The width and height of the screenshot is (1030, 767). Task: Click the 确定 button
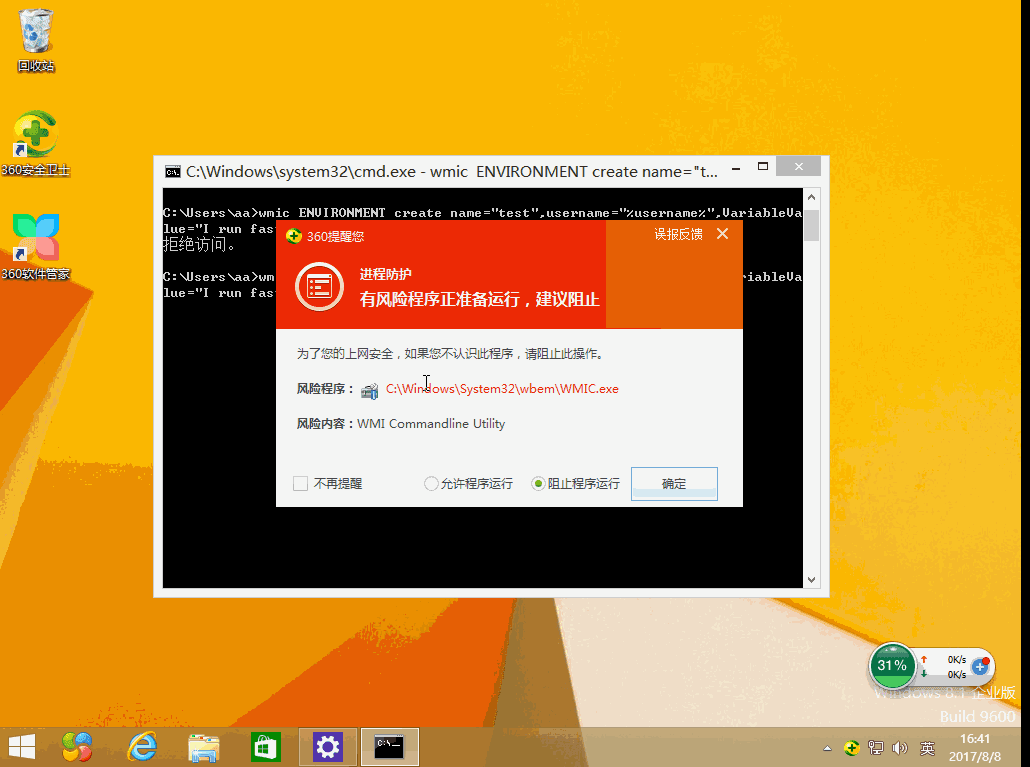tap(674, 484)
